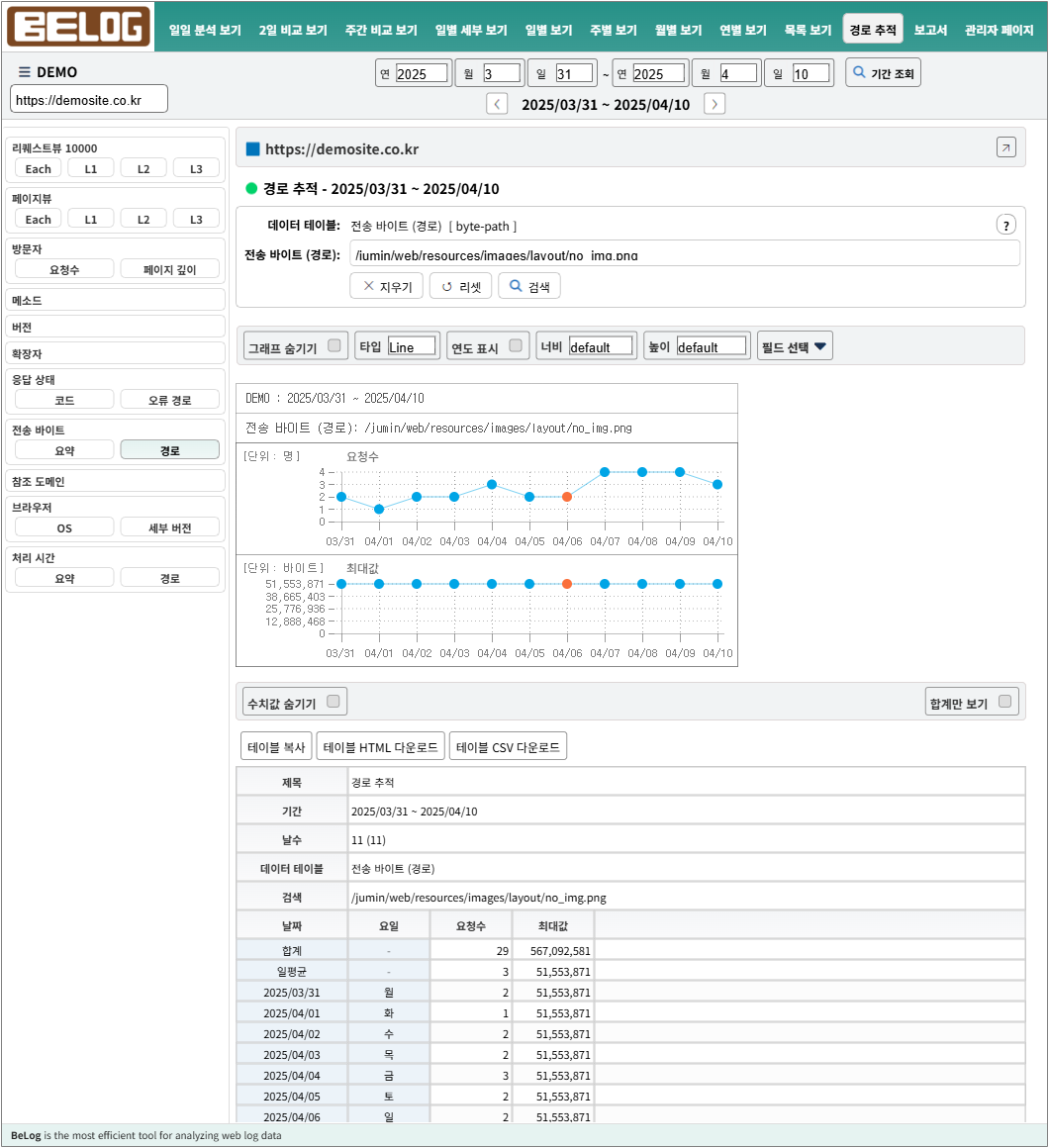Expand the 버전 section
The image size is (1049, 1148).
(115, 327)
